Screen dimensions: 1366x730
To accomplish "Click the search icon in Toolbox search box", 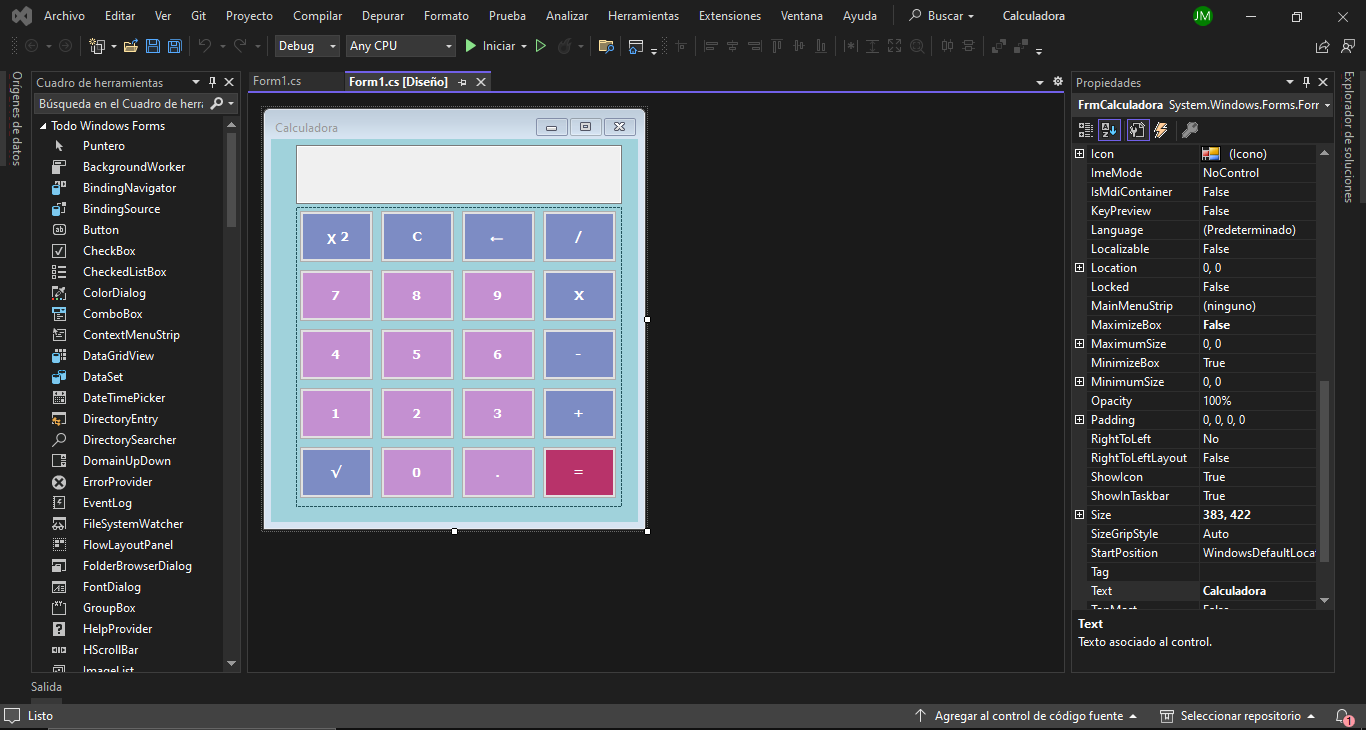I will tap(216, 103).
